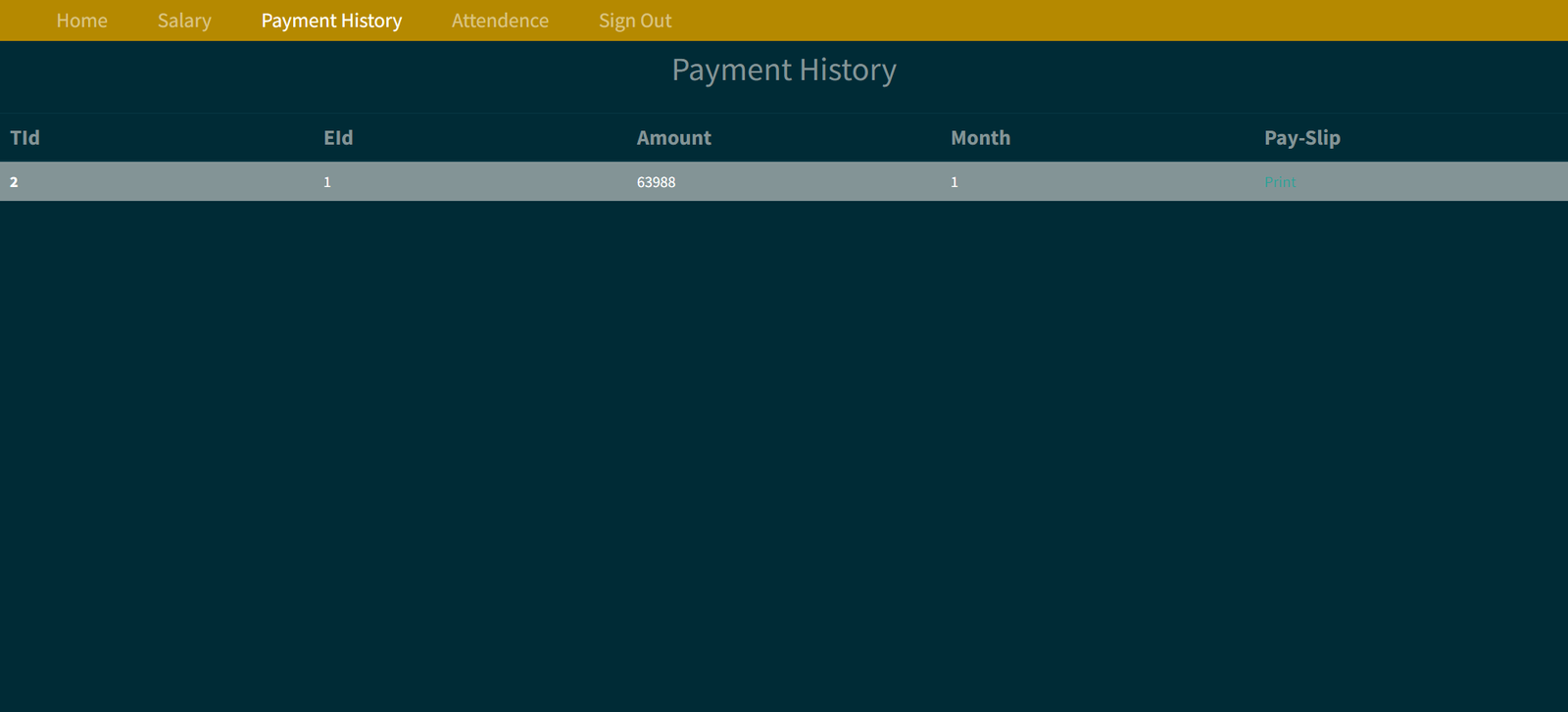Viewport: 1568px width, 712px height.
Task: Click the Amount column header
Action: coord(674,138)
